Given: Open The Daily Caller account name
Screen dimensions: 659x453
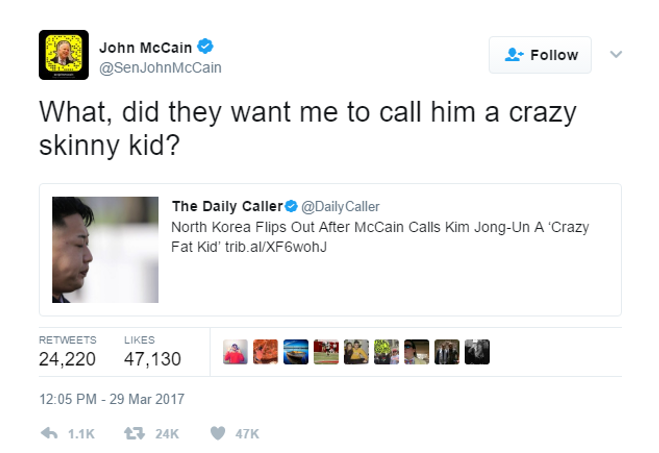Looking at the screenshot, I should 227,207.
